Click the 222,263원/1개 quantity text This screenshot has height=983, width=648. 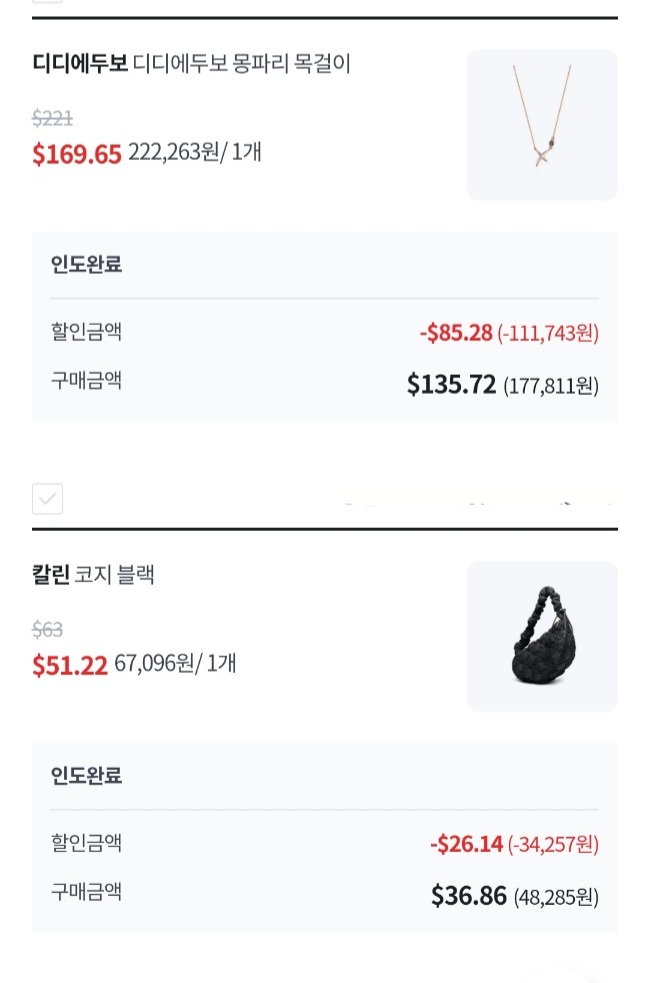coord(195,153)
